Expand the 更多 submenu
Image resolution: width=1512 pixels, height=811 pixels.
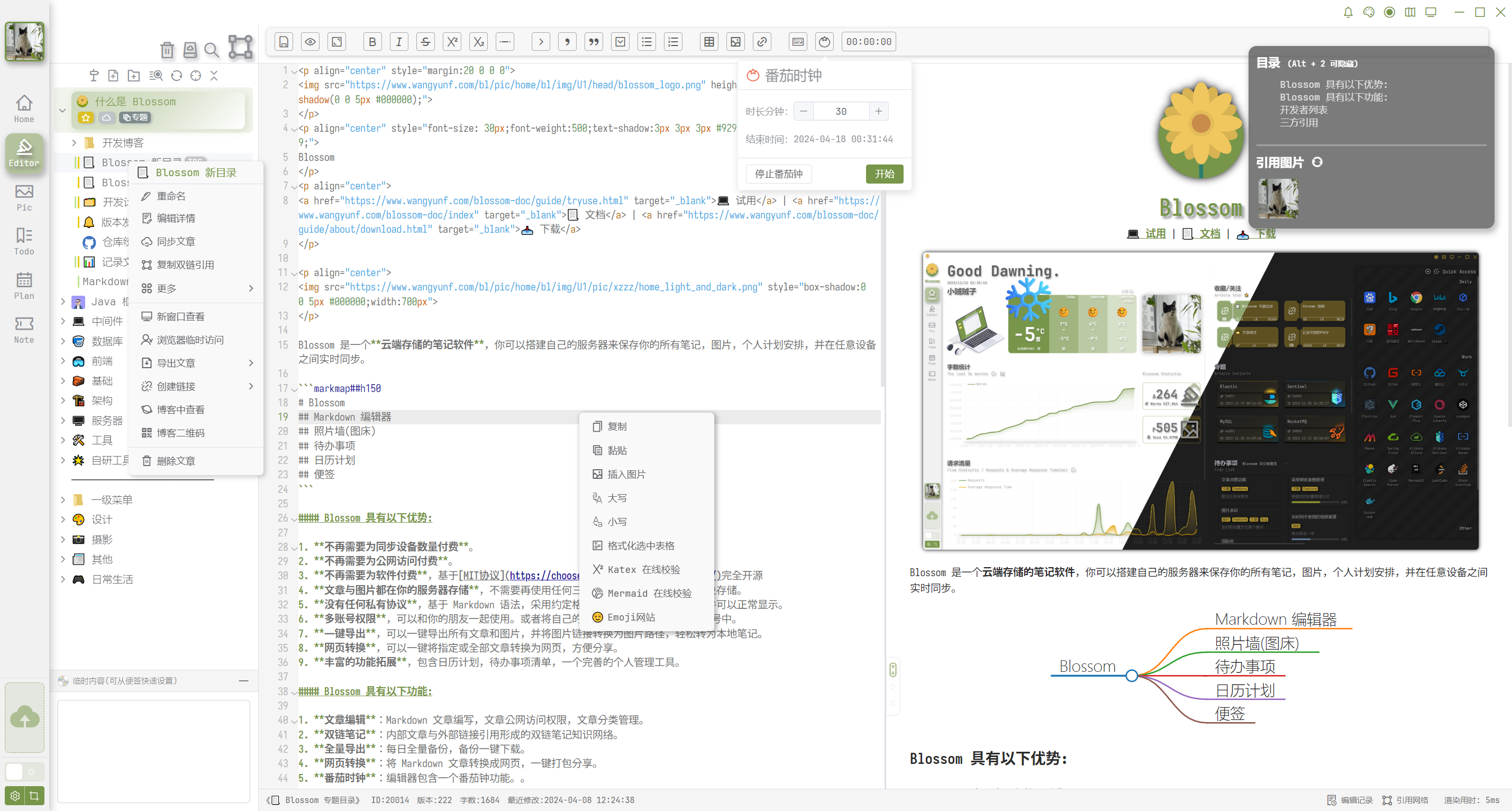pyautogui.click(x=251, y=288)
